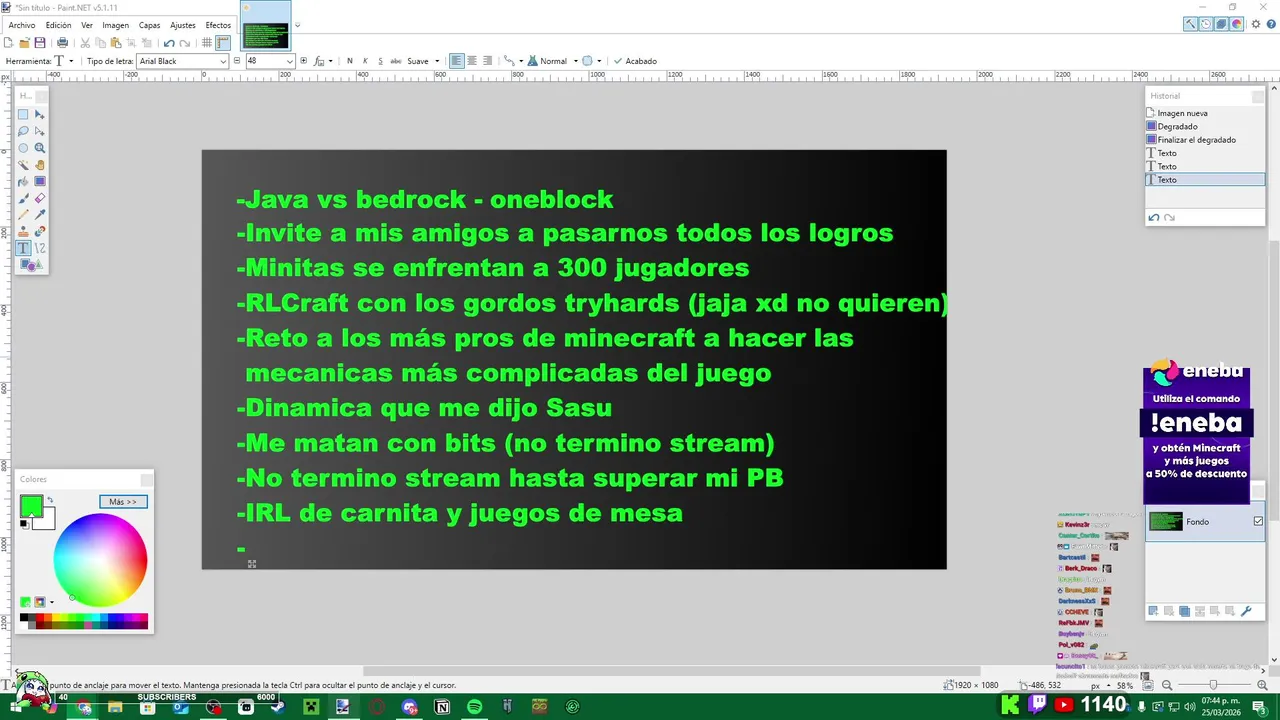1280x720 pixels.
Task: Select the Shapes tool
Action: coord(29,265)
